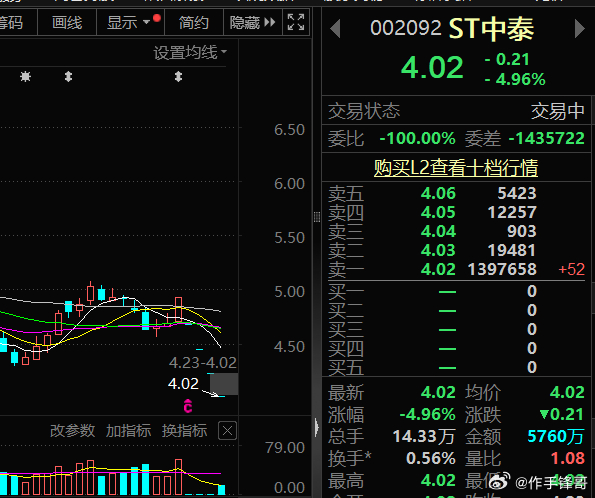
Task: Select the 卖一 row price 4.02
Action: tap(438, 269)
